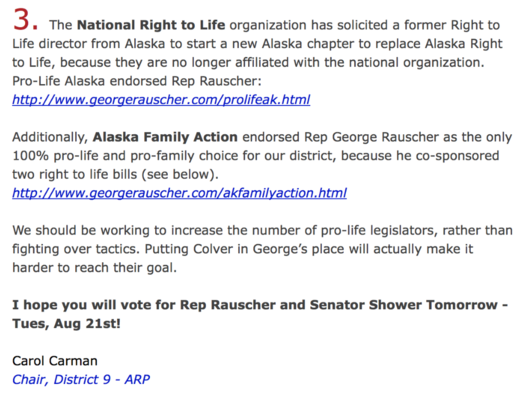
Task: Click the word 'Additionally,' at paragraph start
Action: click(50, 137)
